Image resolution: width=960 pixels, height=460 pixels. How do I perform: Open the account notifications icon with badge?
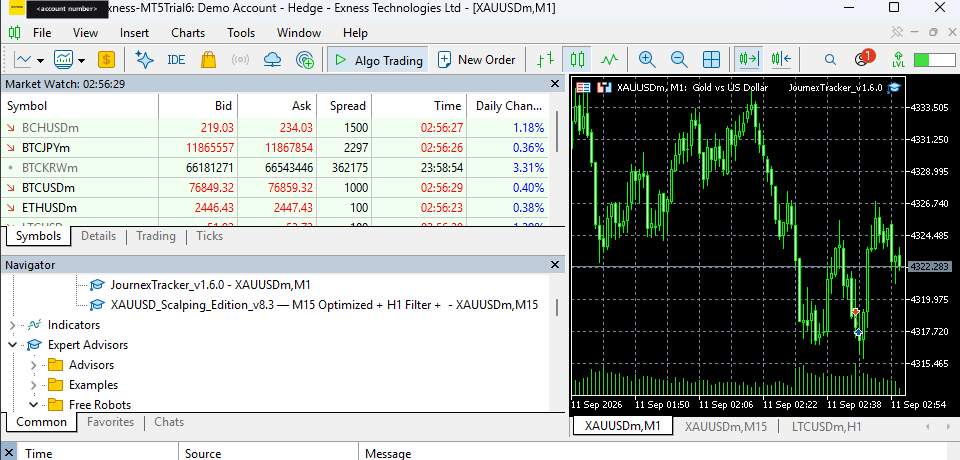(x=864, y=59)
